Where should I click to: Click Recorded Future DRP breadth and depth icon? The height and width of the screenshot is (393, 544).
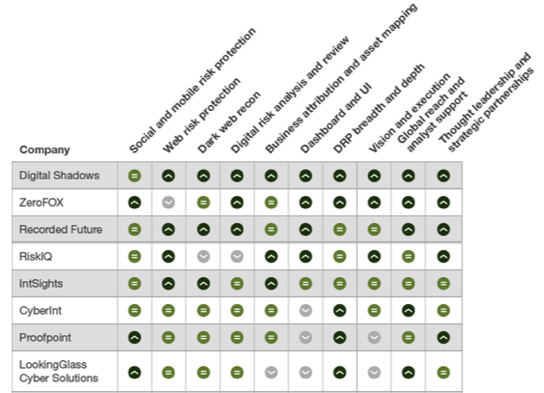(340, 230)
